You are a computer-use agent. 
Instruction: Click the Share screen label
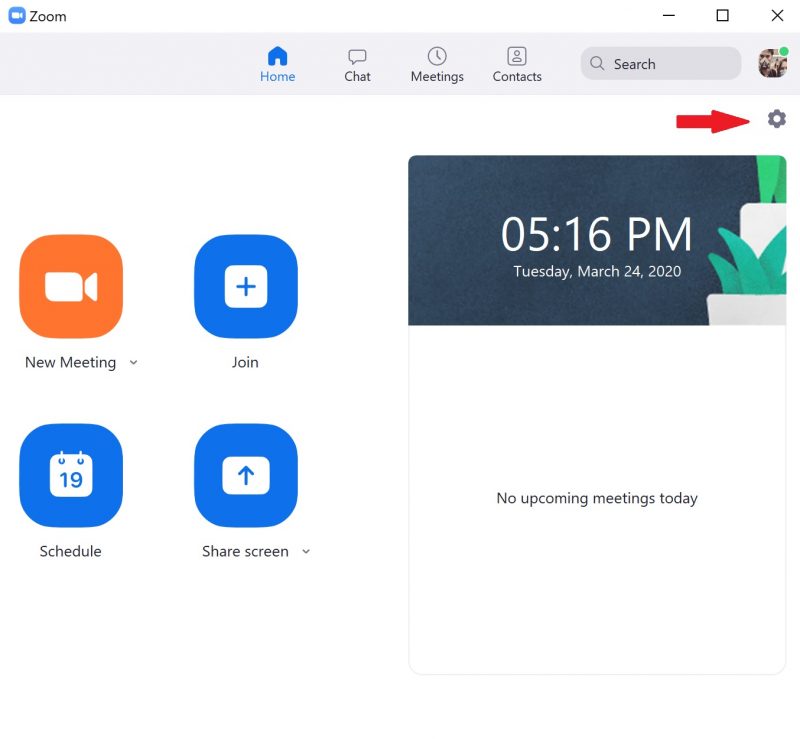[245, 551]
